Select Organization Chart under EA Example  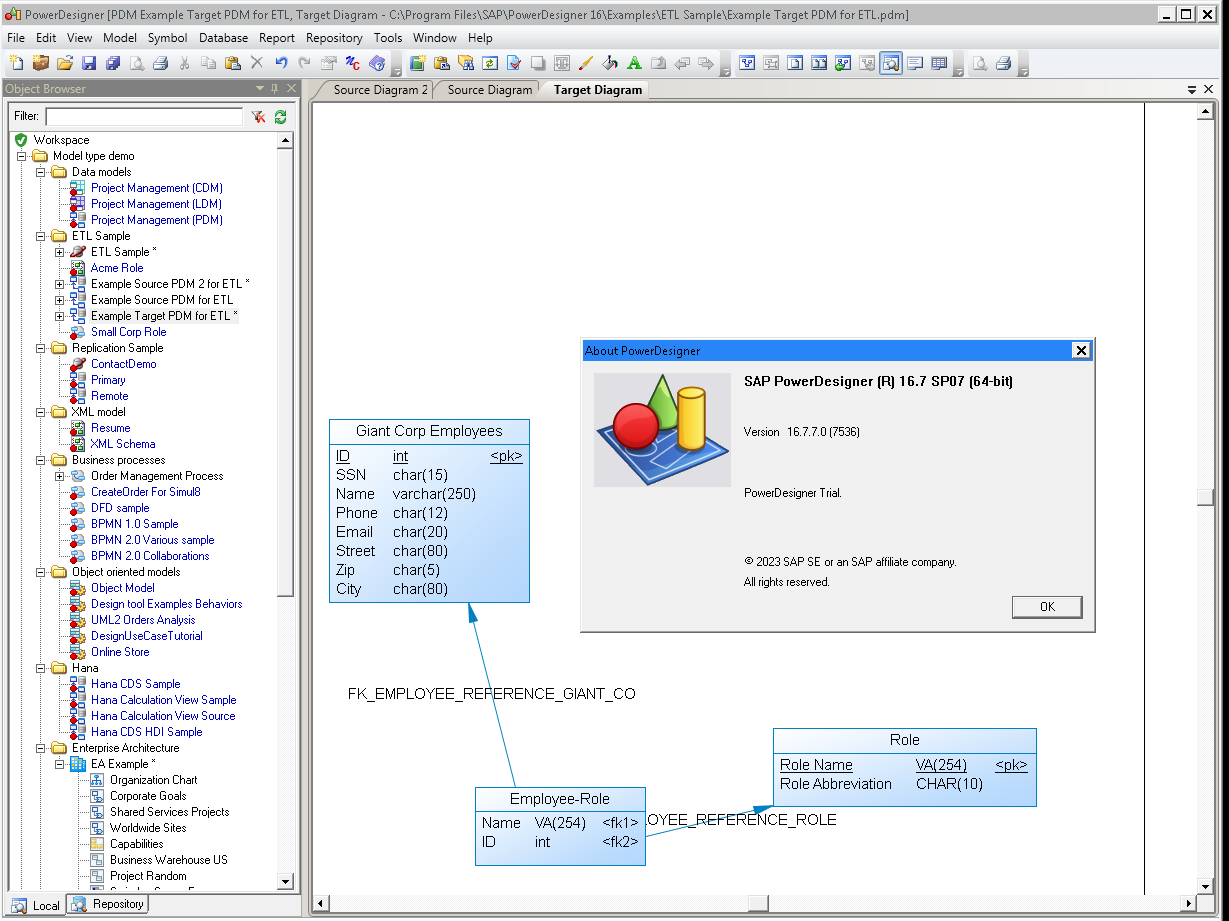click(154, 780)
